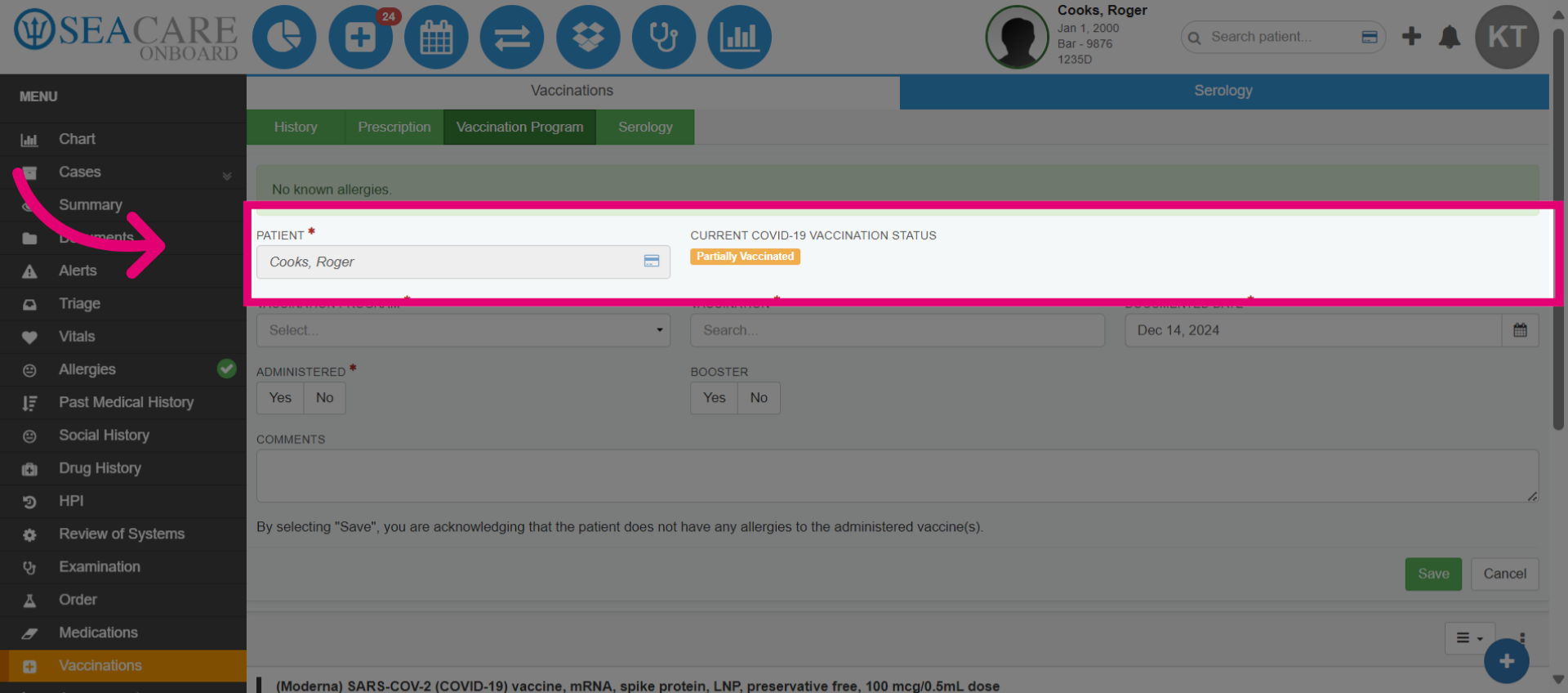Open the Dropbox icon in toolbar
The width and height of the screenshot is (1568, 693).
pos(588,38)
